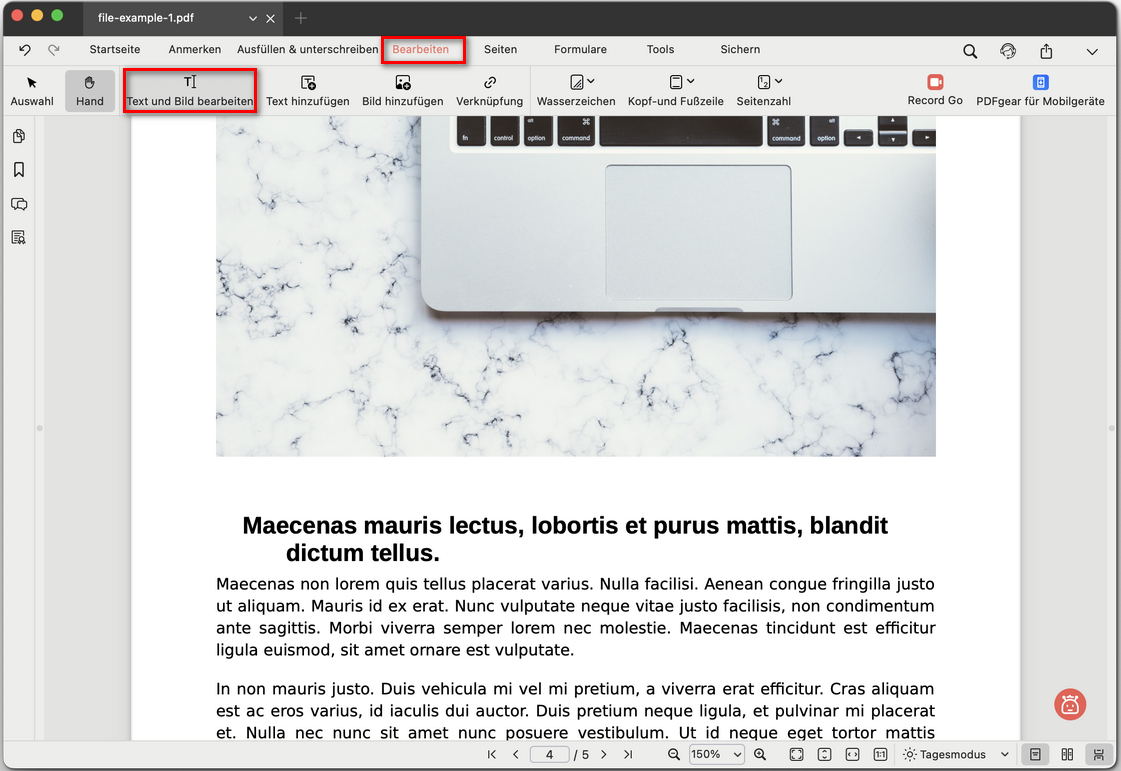
Task: Go to the first page
Action: pyautogui.click(x=491, y=755)
